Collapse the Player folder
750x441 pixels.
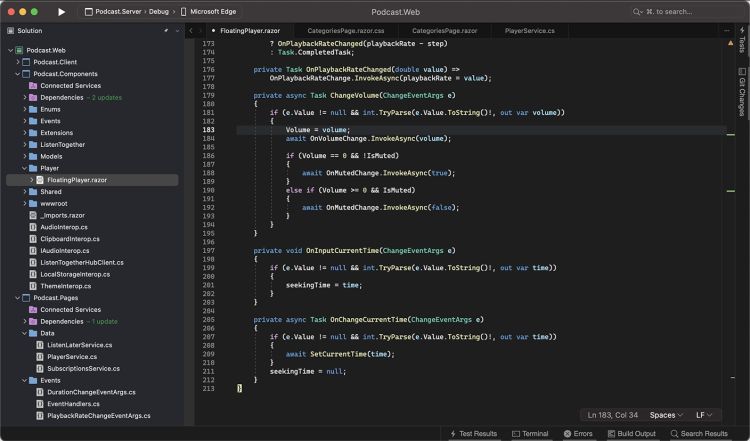(25, 168)
